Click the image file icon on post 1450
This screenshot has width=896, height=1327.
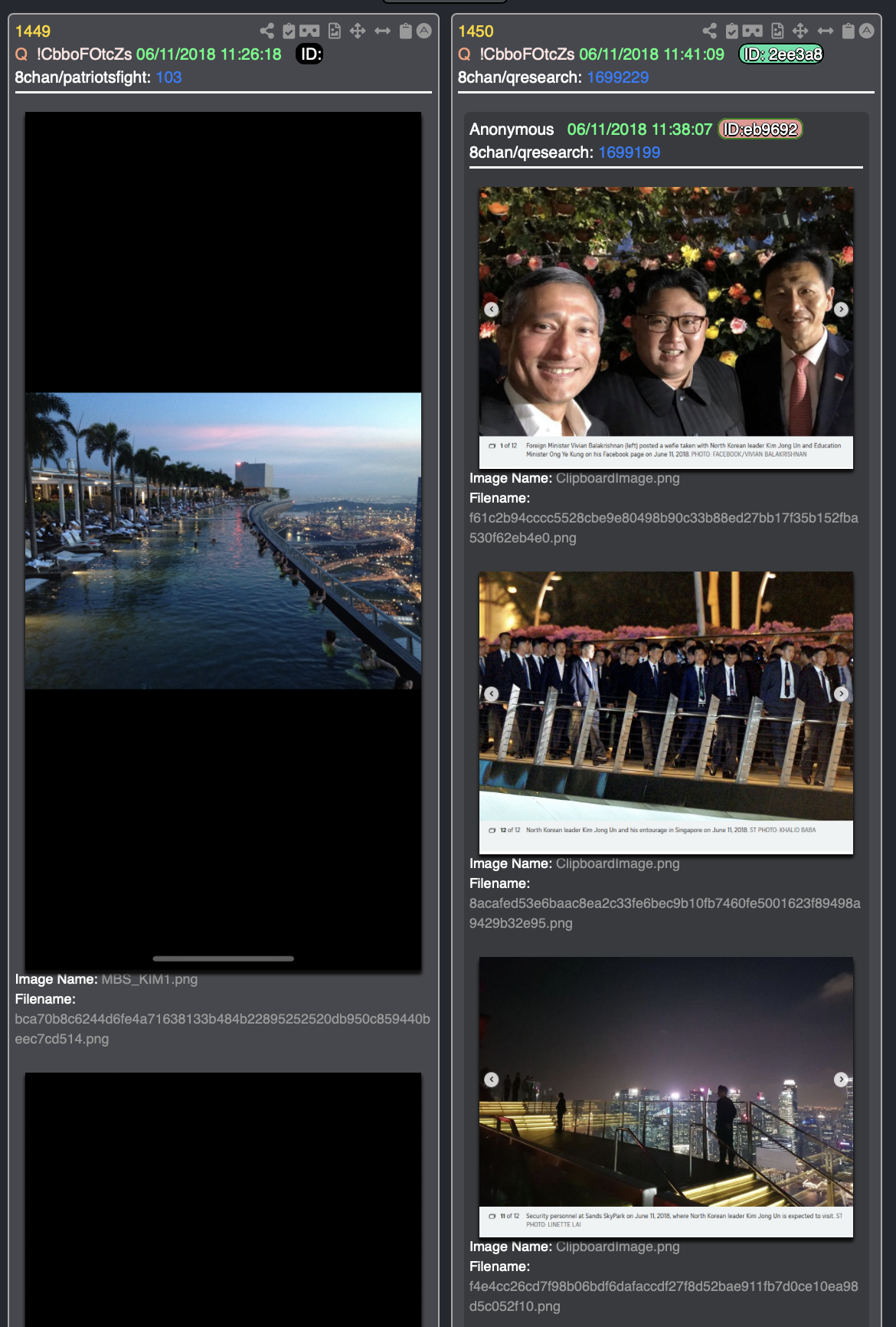pyautogui.click(x=777, y=31)
